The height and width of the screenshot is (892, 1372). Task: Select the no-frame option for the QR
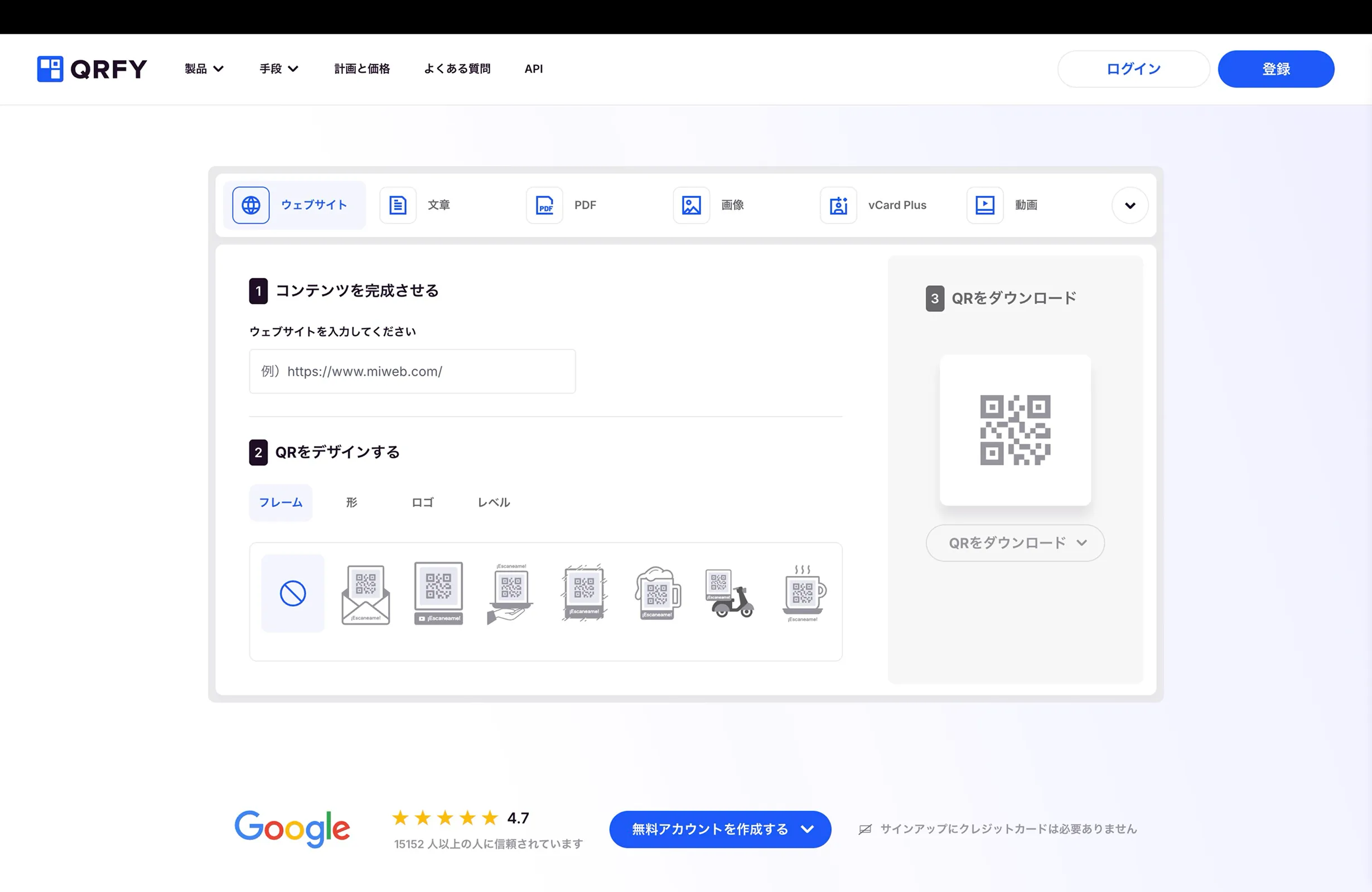pos(293,594)
